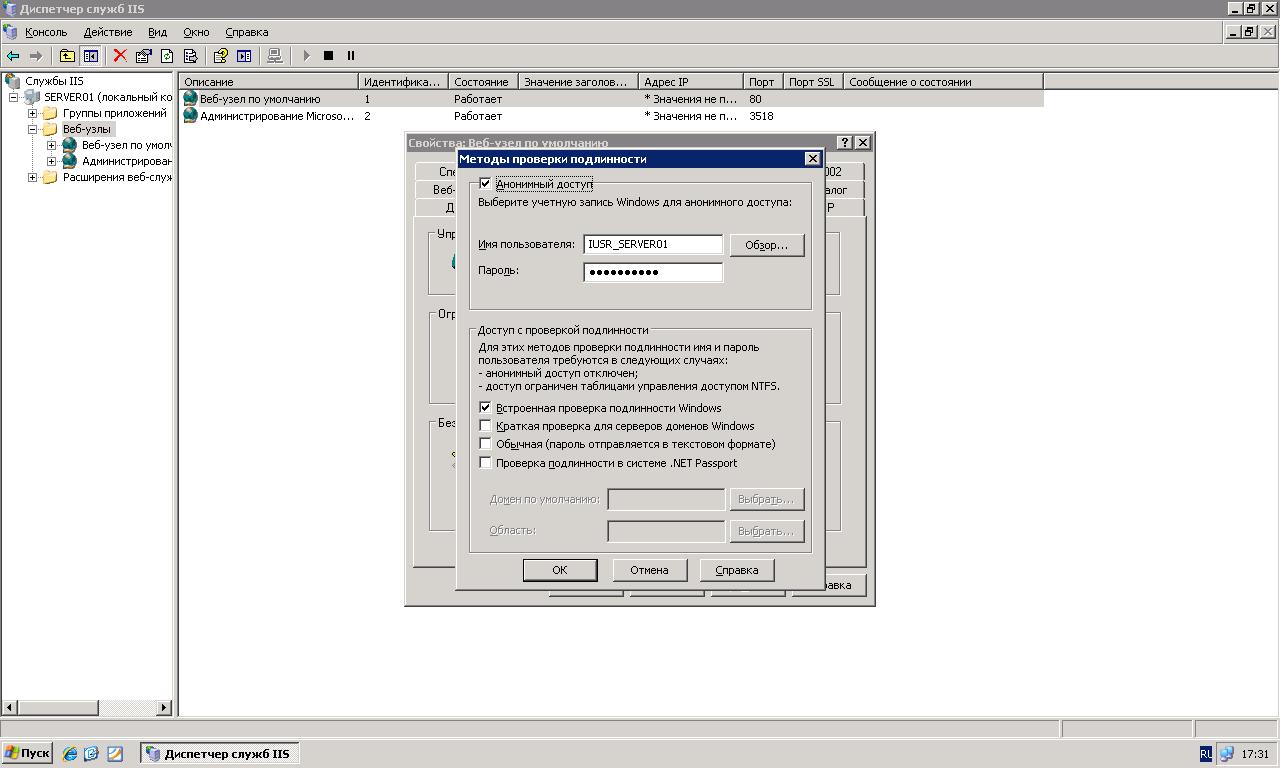Screen dimensions: 1280x768
Task: Click the help question mark on Свойства dialog
Action: click(x=844, y=142)
